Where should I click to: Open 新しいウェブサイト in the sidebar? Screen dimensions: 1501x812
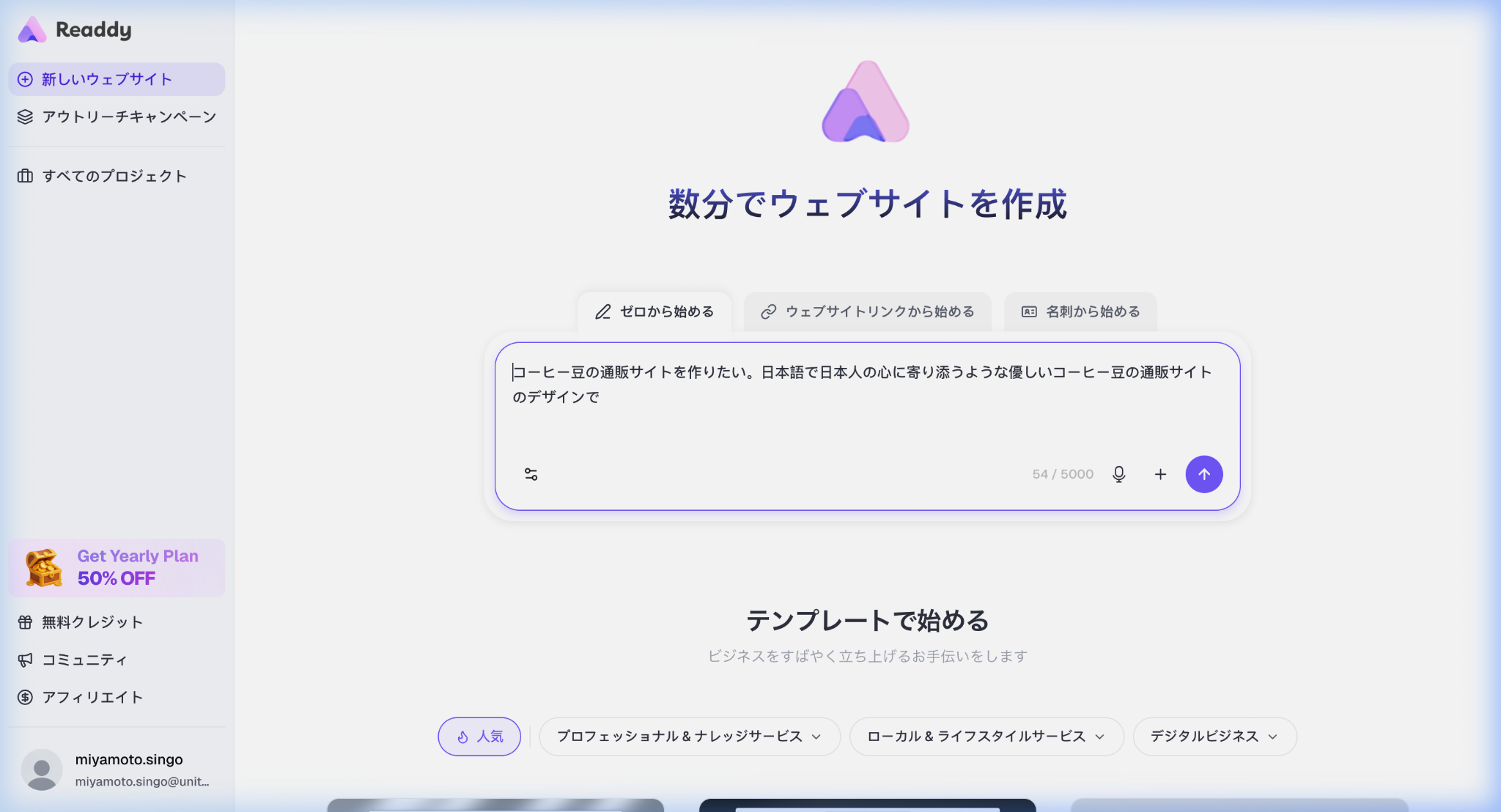point(117,79)
